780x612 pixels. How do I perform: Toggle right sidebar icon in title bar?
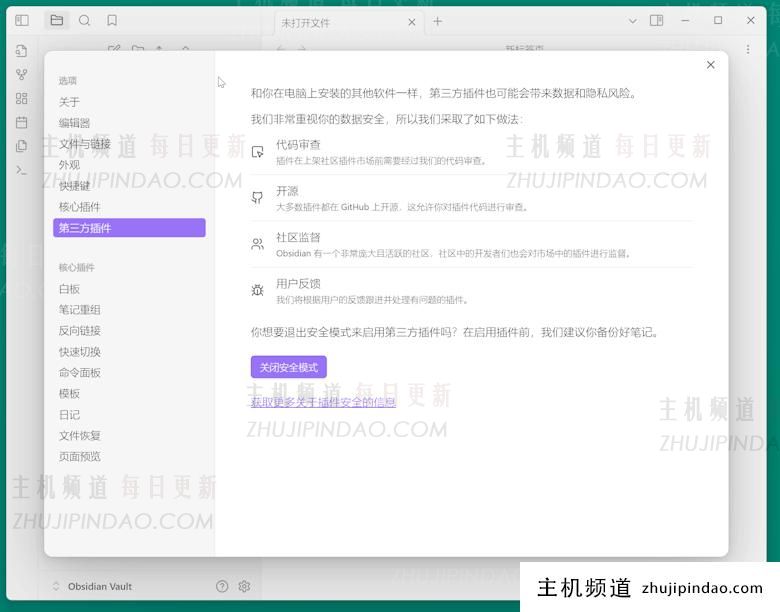click(x=656, y=20)
